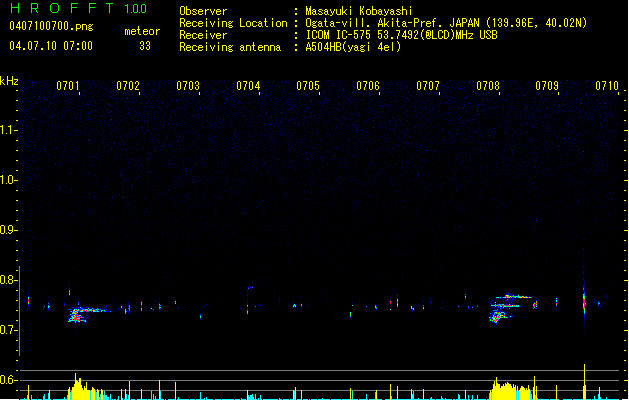Image resolution: width=629 pixels, height=400 pixels.
Task: Click the 1.0 kHz frequency label
Action: (8, 180)
